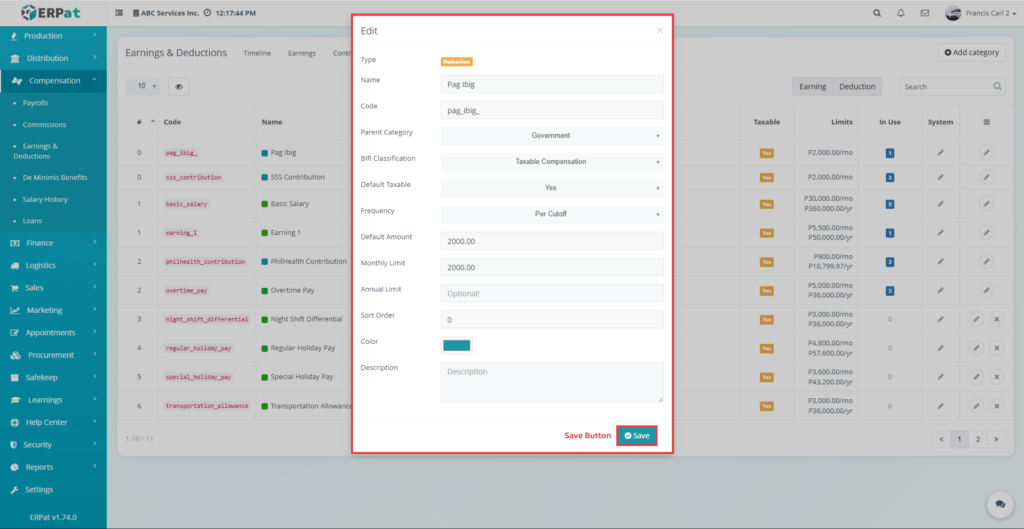Click the teal Color swatch
This screenshot has width=1024, height=529.
click(456, 345)
